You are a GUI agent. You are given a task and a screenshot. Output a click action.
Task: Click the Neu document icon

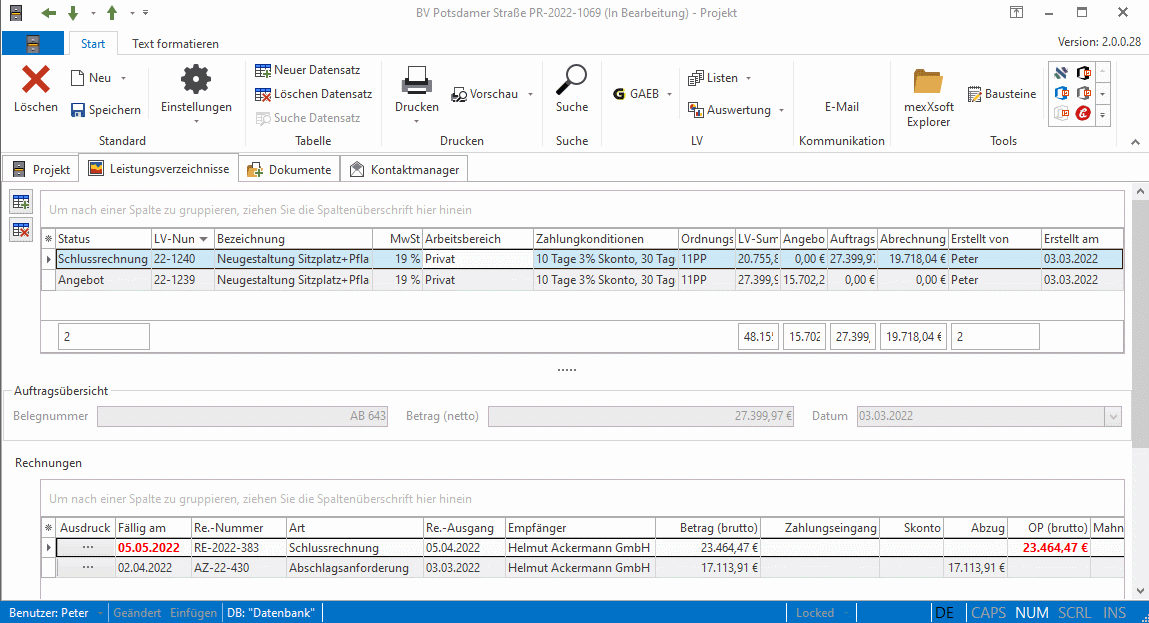[78, 78]
